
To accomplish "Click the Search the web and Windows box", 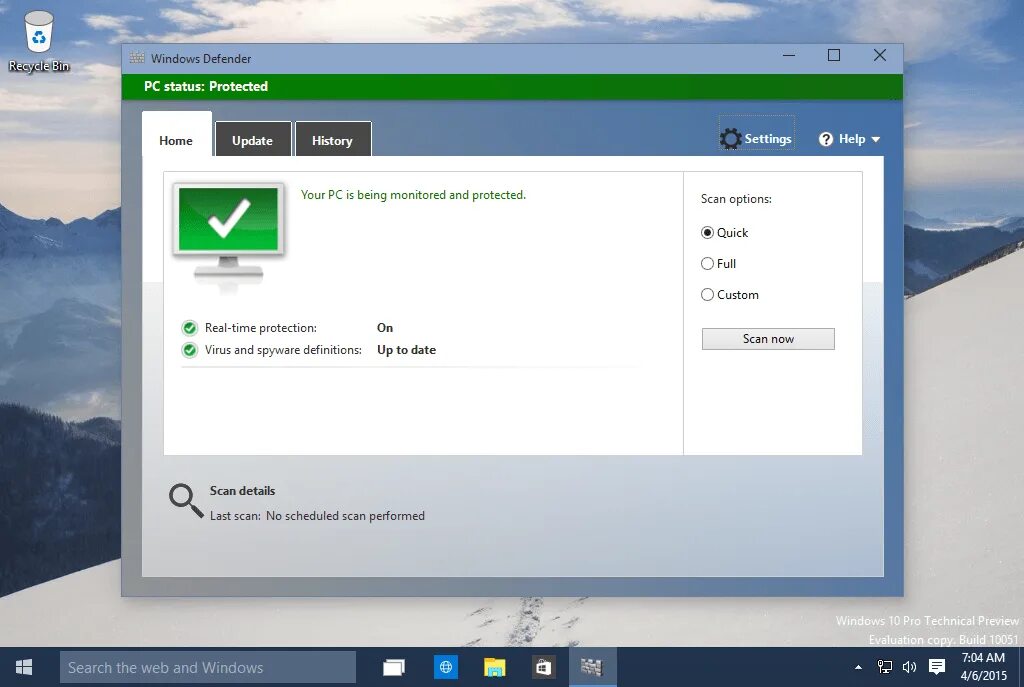I will [207, 666].
